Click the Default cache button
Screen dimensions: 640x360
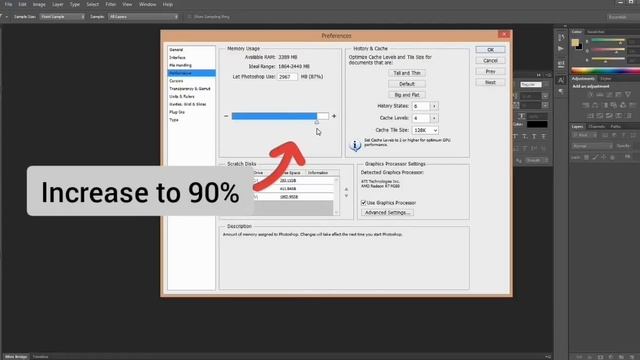click(x=407, y=84)
